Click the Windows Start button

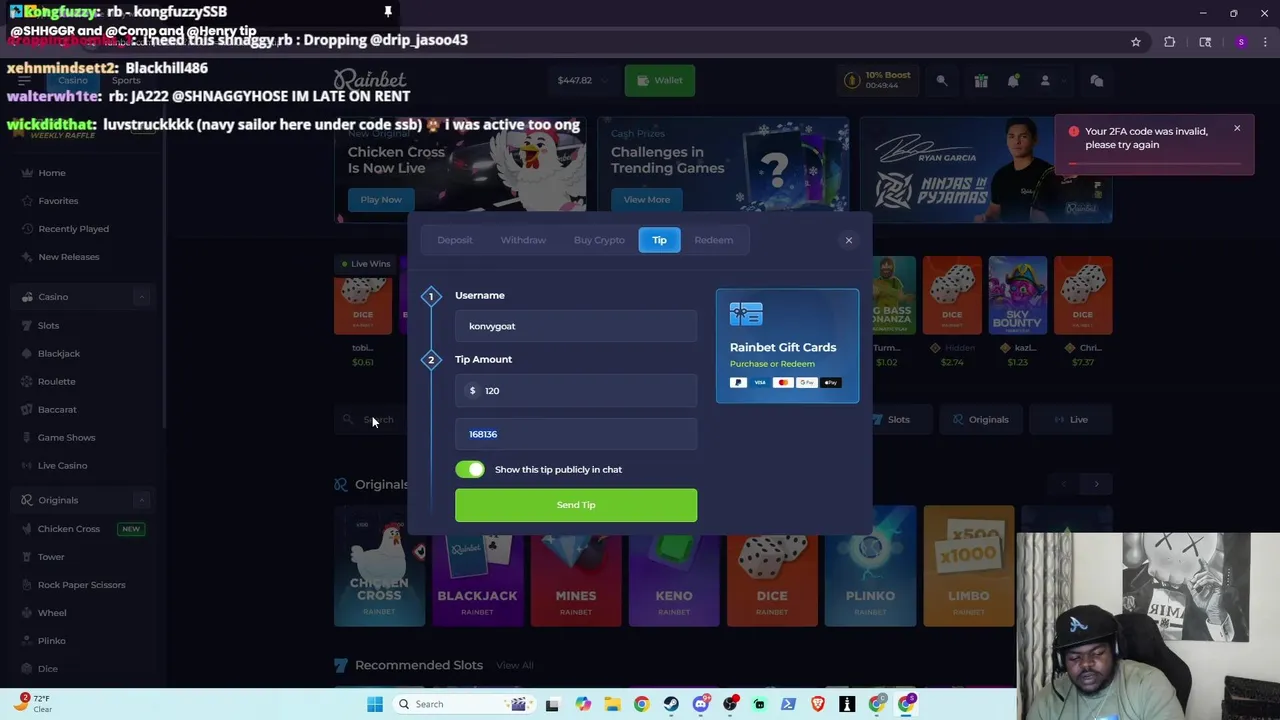(375, 704)
